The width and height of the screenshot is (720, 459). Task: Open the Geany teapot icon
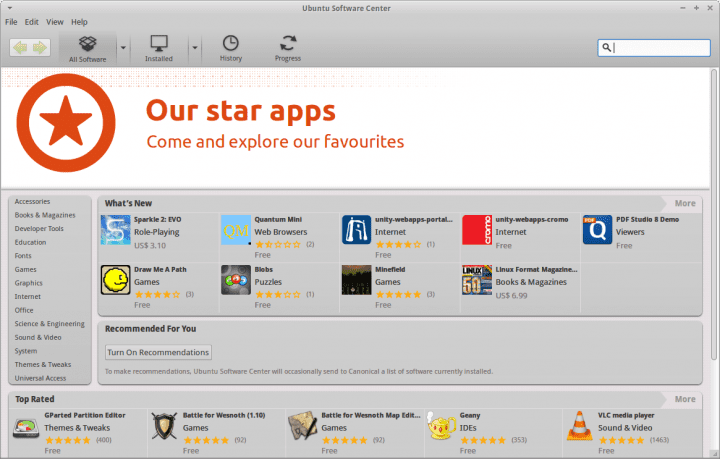[441, 426]
